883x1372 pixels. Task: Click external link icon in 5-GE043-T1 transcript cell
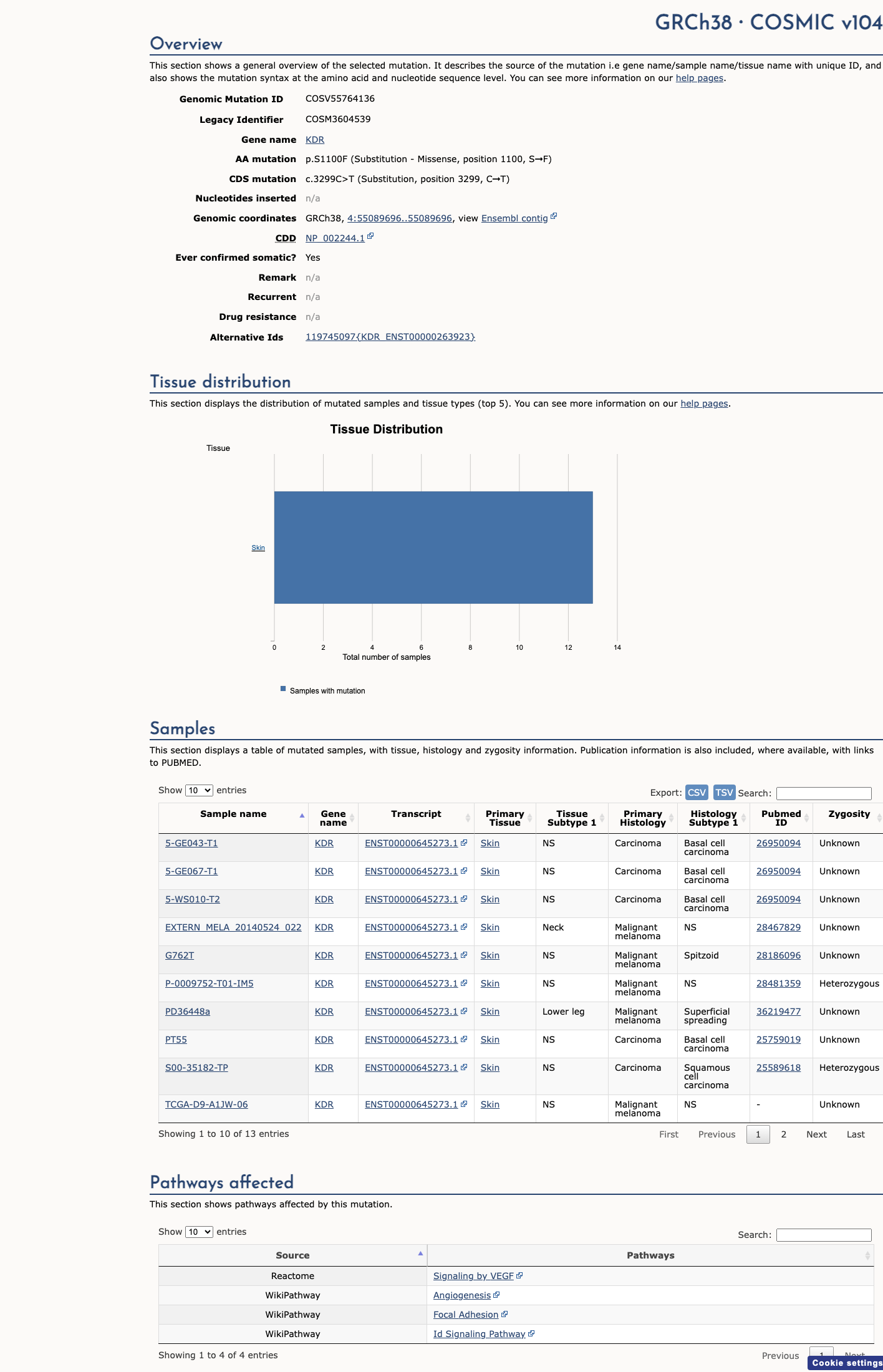pos(464,843)
